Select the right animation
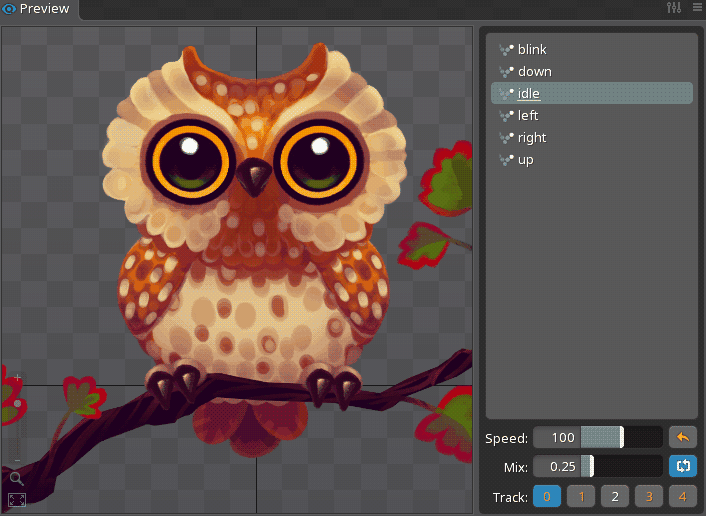The width and height of the screenshot is (706, 516). pos(532,137)
